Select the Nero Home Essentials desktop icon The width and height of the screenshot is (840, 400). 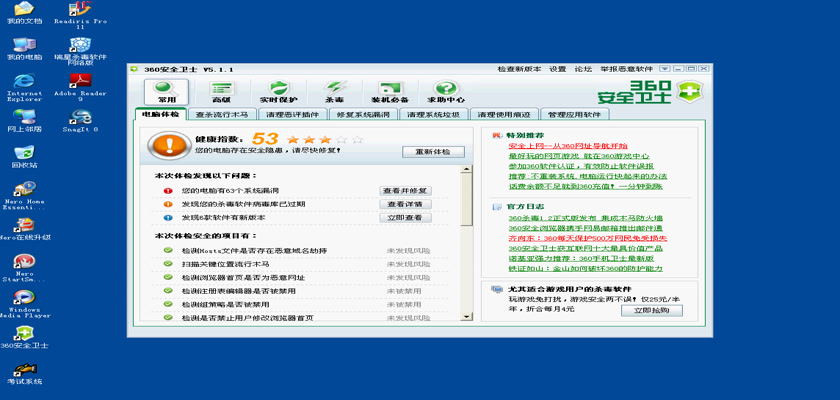click(x=24, y=195)
